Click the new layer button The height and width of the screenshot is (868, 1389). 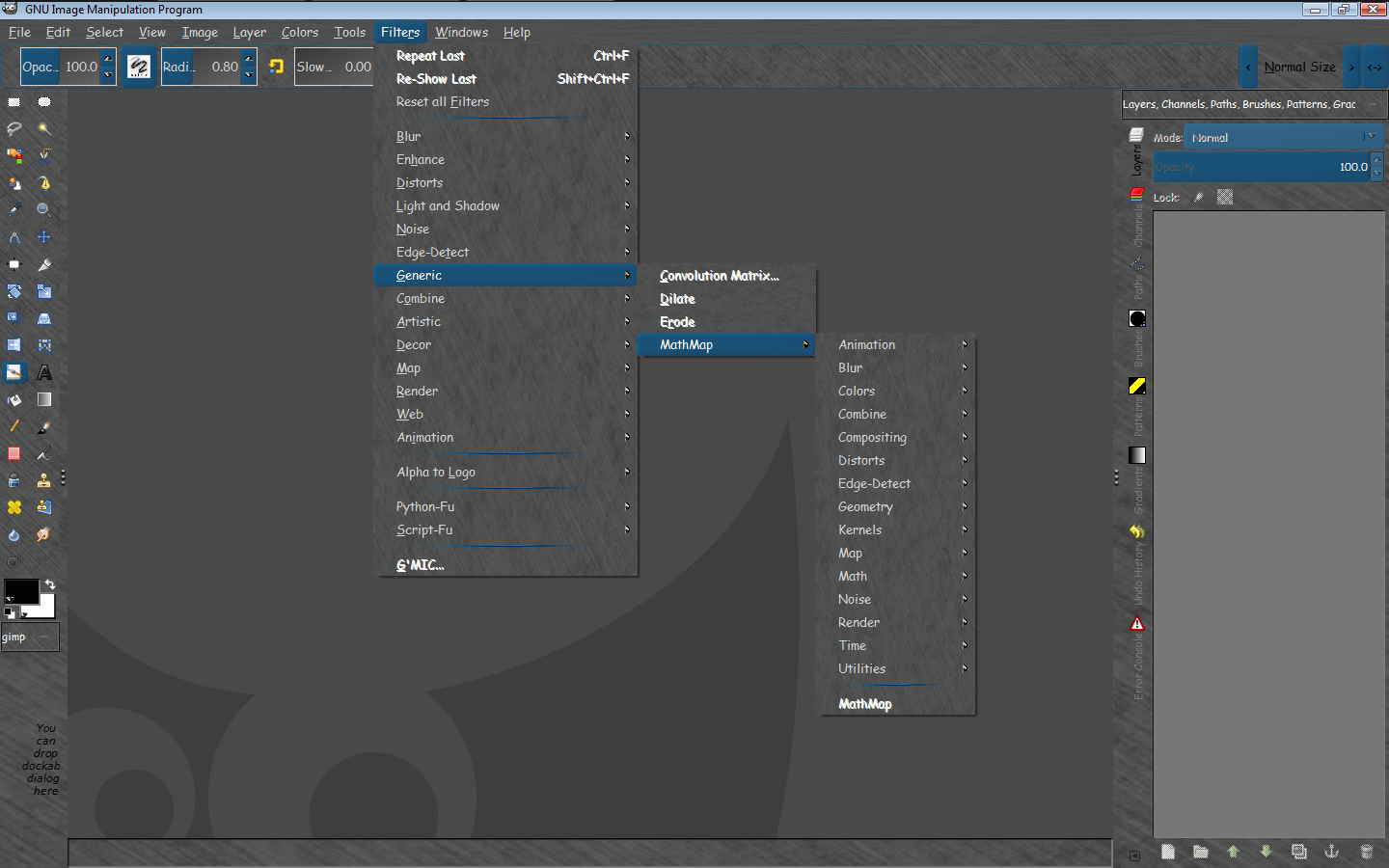pyautogui.click(x=1168, y=852)
